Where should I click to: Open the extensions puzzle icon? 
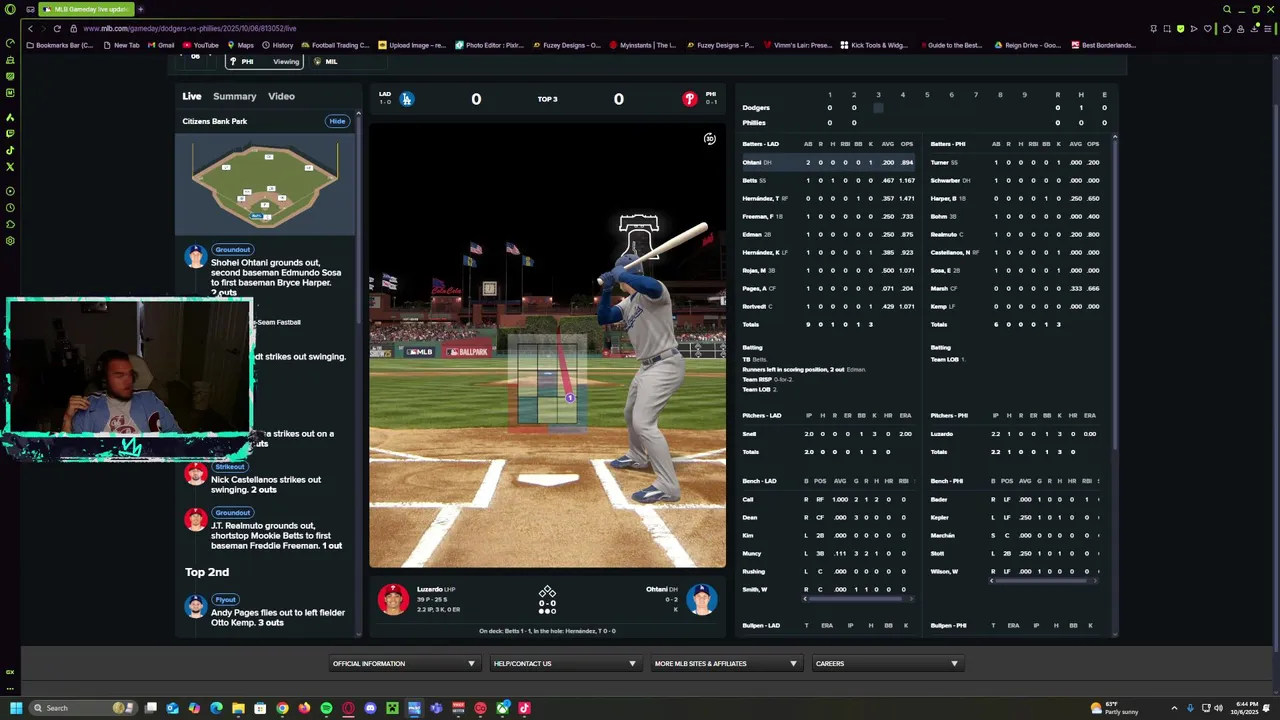tap(1227, 29)
